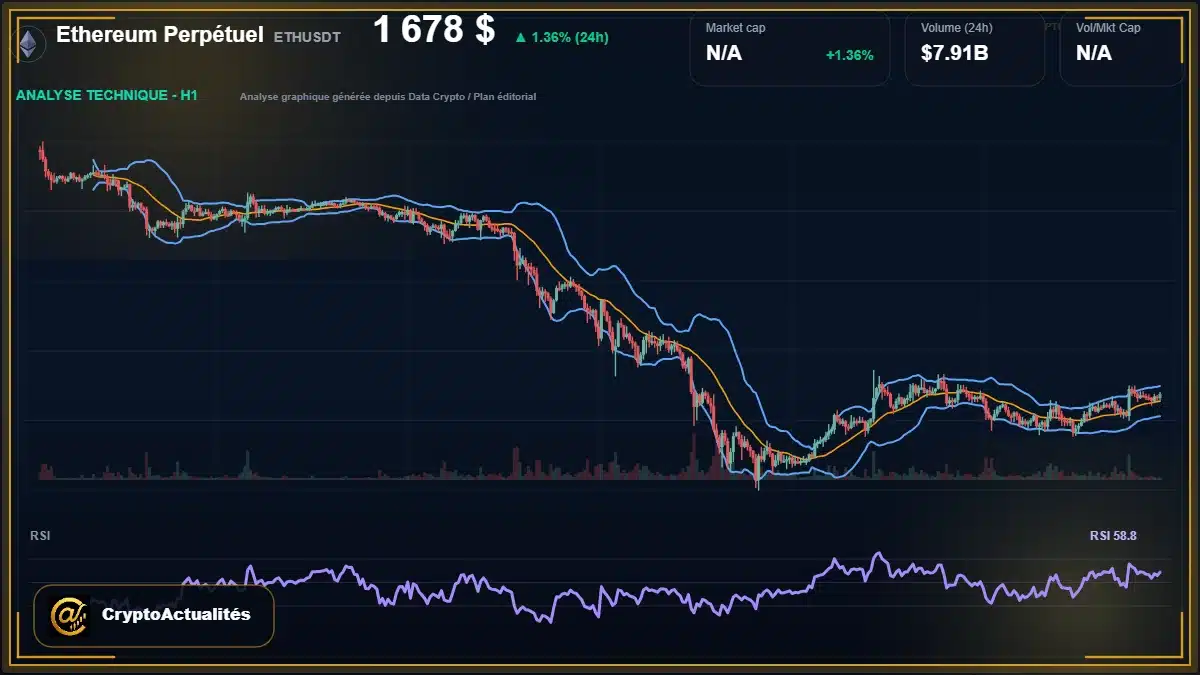The height and width of the screenshot is (675, 1200).
Task: Click the 'ANALYSE TECHNIQUE - H1' heading
Action: (106, 95)
